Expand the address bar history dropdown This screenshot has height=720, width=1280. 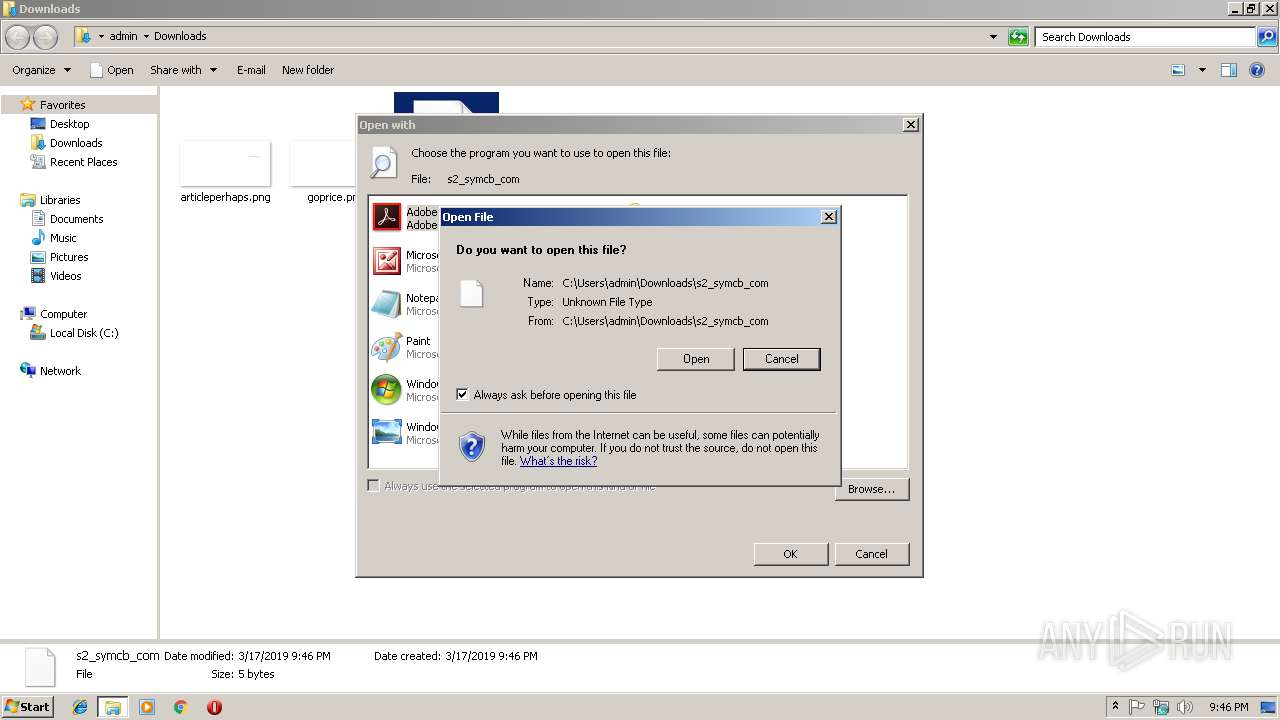tap(993, 37)
